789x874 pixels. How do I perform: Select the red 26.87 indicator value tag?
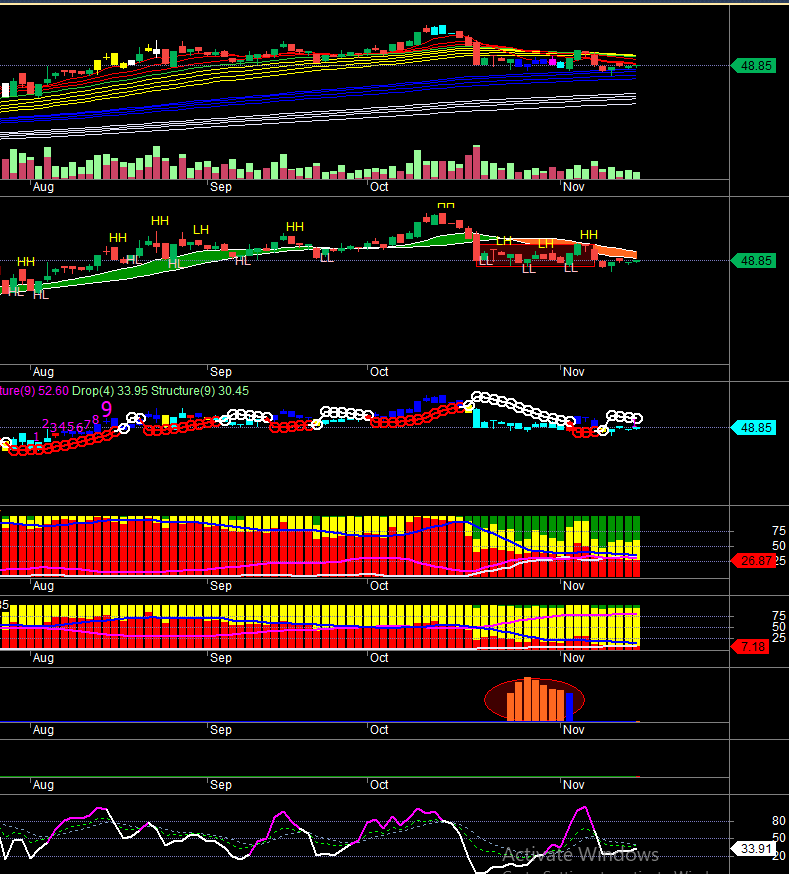click(x=754, y=560)
